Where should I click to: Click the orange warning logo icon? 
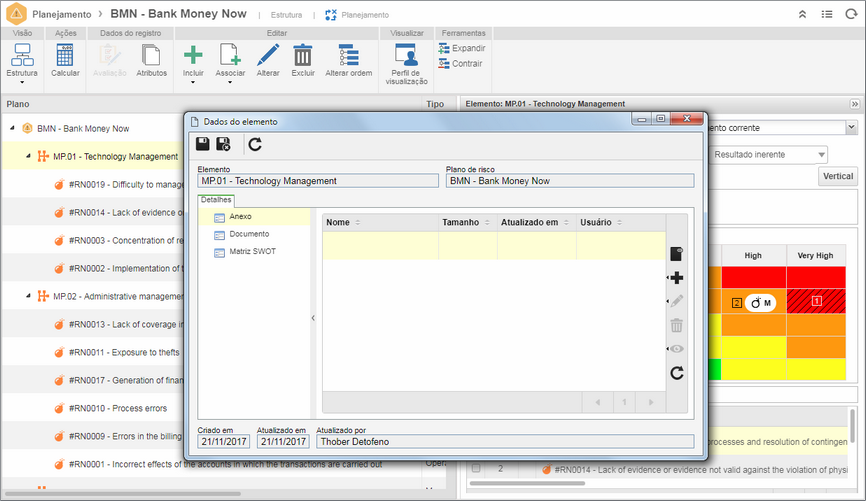[16, 14]
